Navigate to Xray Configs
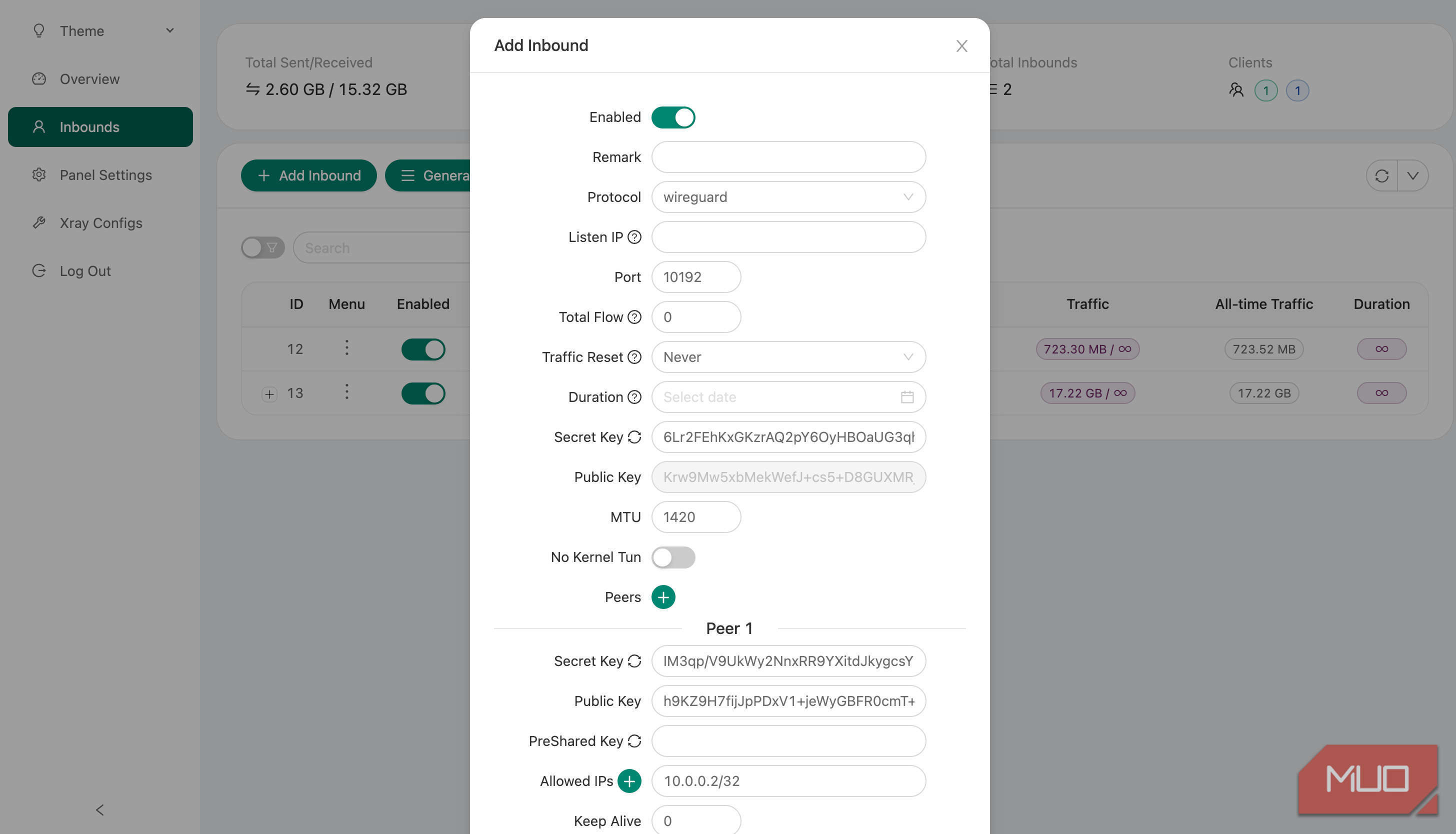The height and width of the screenshot is (834, 1456). [101, 223]
